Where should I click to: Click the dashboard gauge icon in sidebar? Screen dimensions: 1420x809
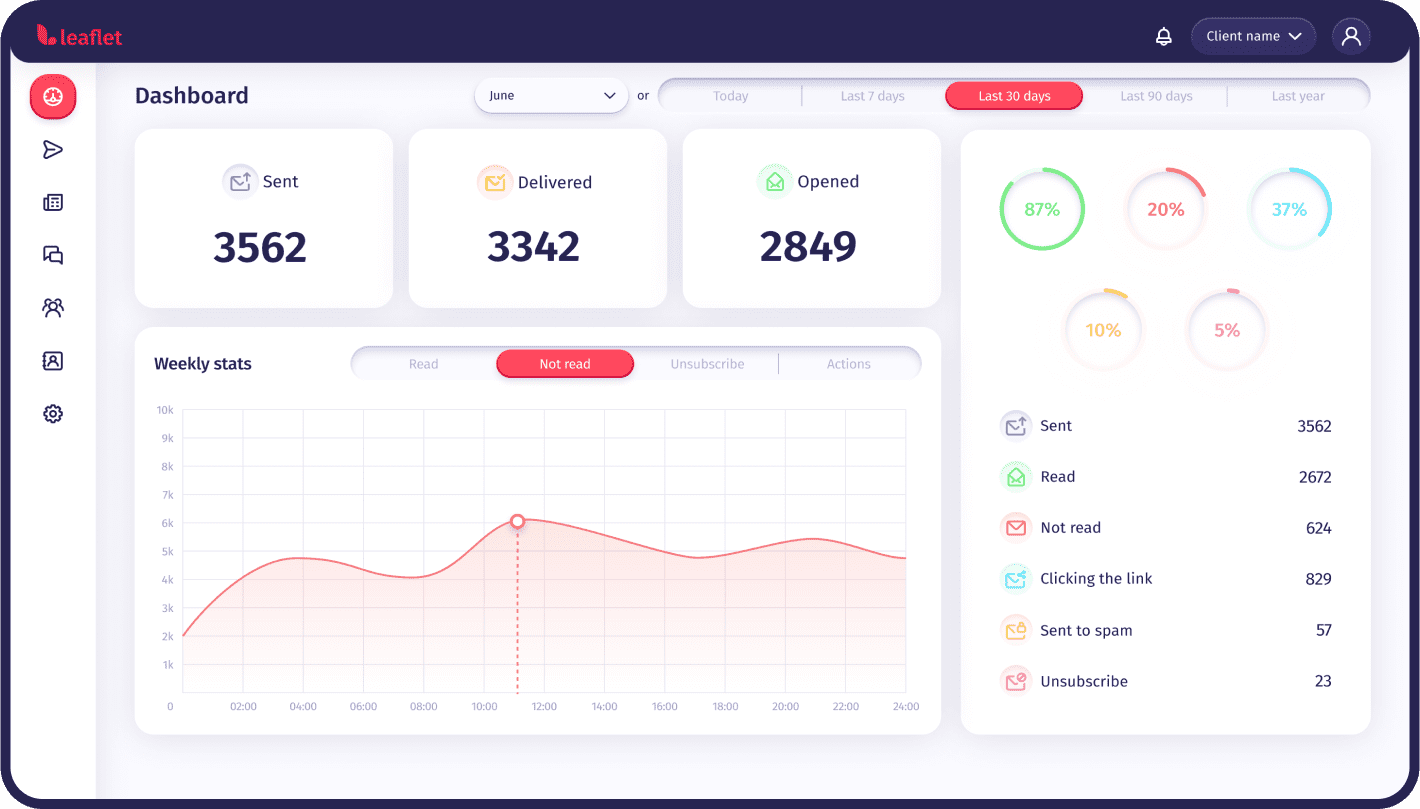tap(53, 97)
